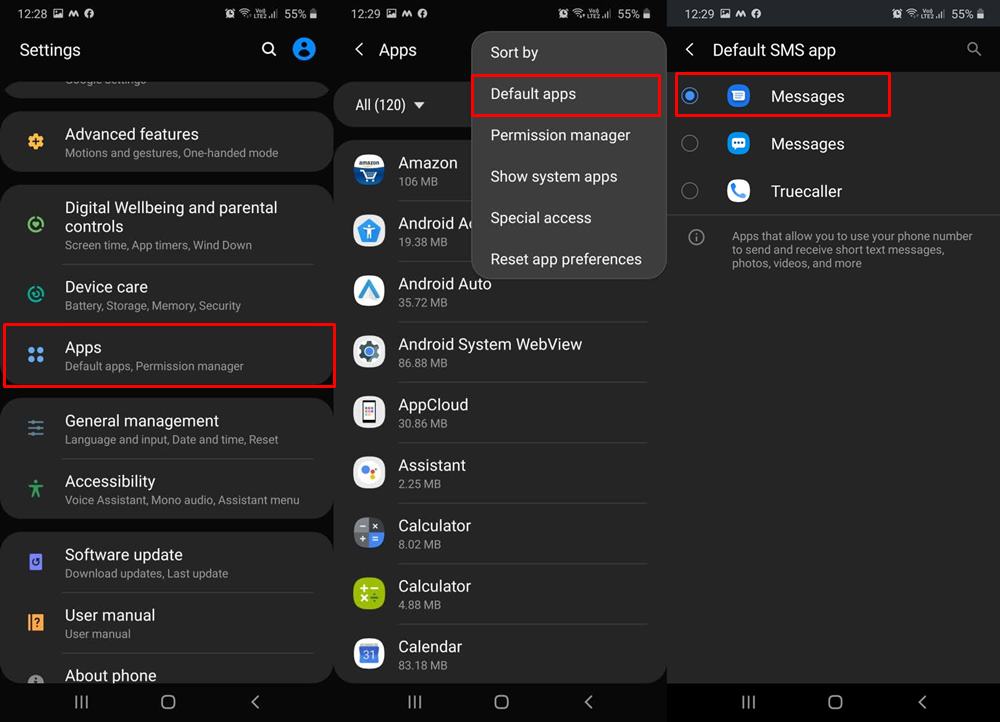Tap the Google Assistant app icon
Viewport: 1000px width, 722px height.
tap(369, 473)
